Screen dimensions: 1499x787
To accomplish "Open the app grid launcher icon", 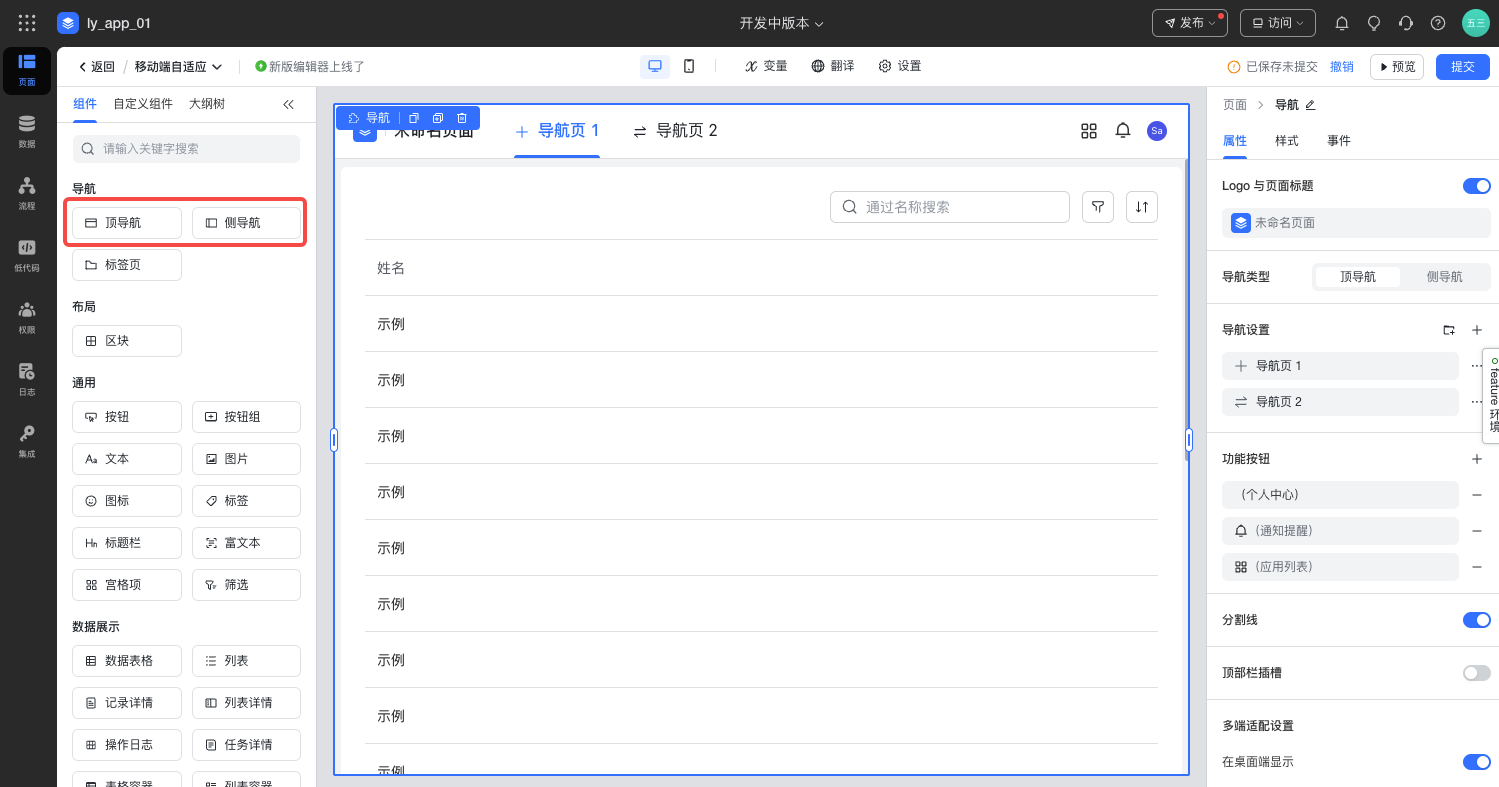I will [27, 22].
